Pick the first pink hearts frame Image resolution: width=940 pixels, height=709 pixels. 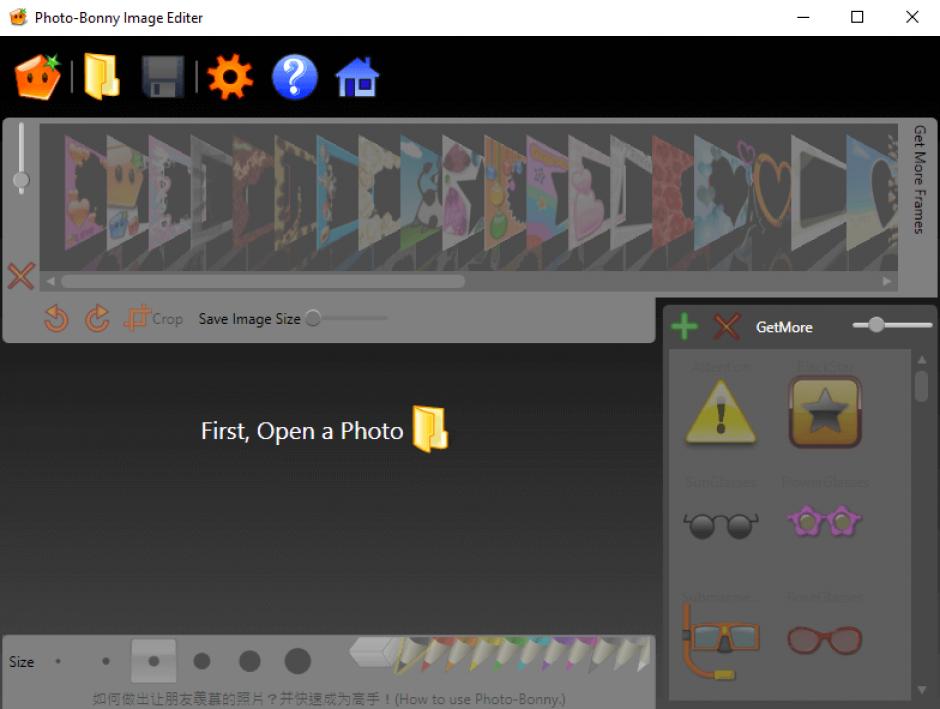tap(85, 192)
